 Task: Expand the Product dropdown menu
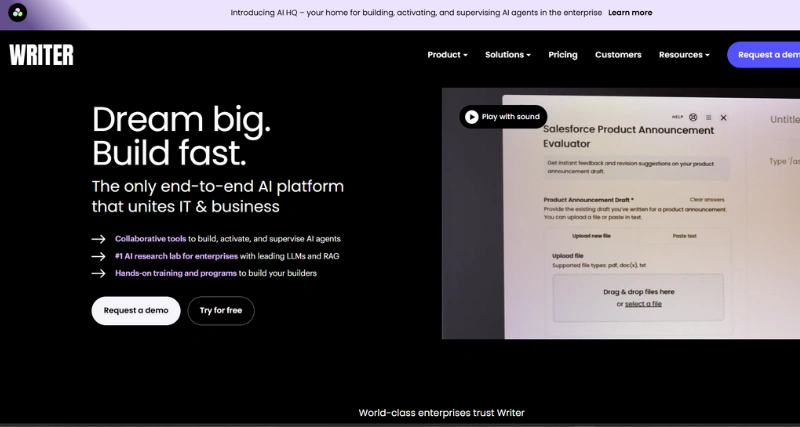pyautogui.click(x=447, y=55)
